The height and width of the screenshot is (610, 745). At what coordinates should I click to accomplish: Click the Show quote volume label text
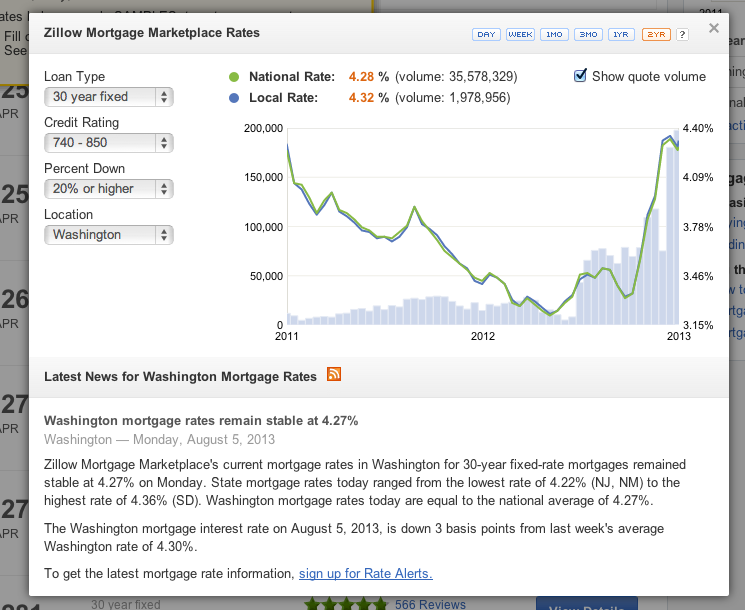pos(649,76)
